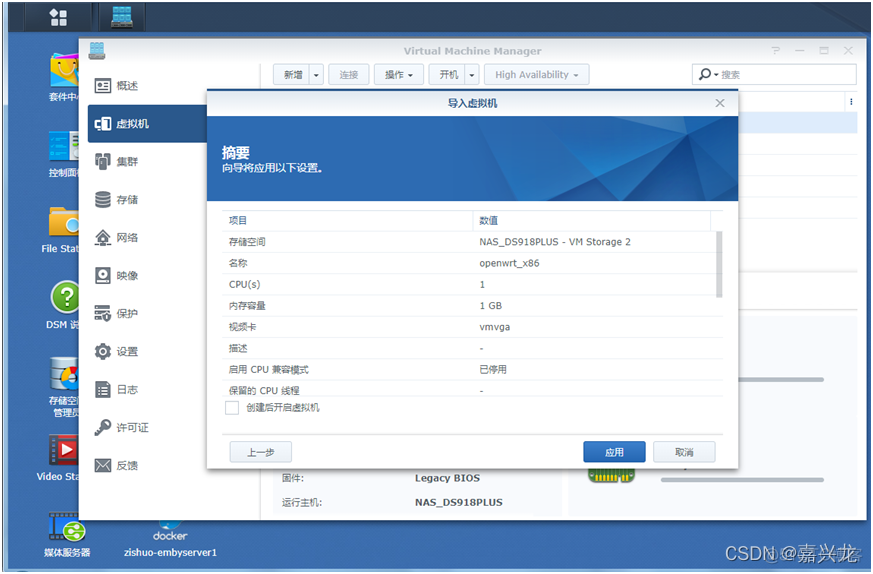Click the Network (网络) sidebar icon
Screen dimensions: 873x574
point(102,238)
